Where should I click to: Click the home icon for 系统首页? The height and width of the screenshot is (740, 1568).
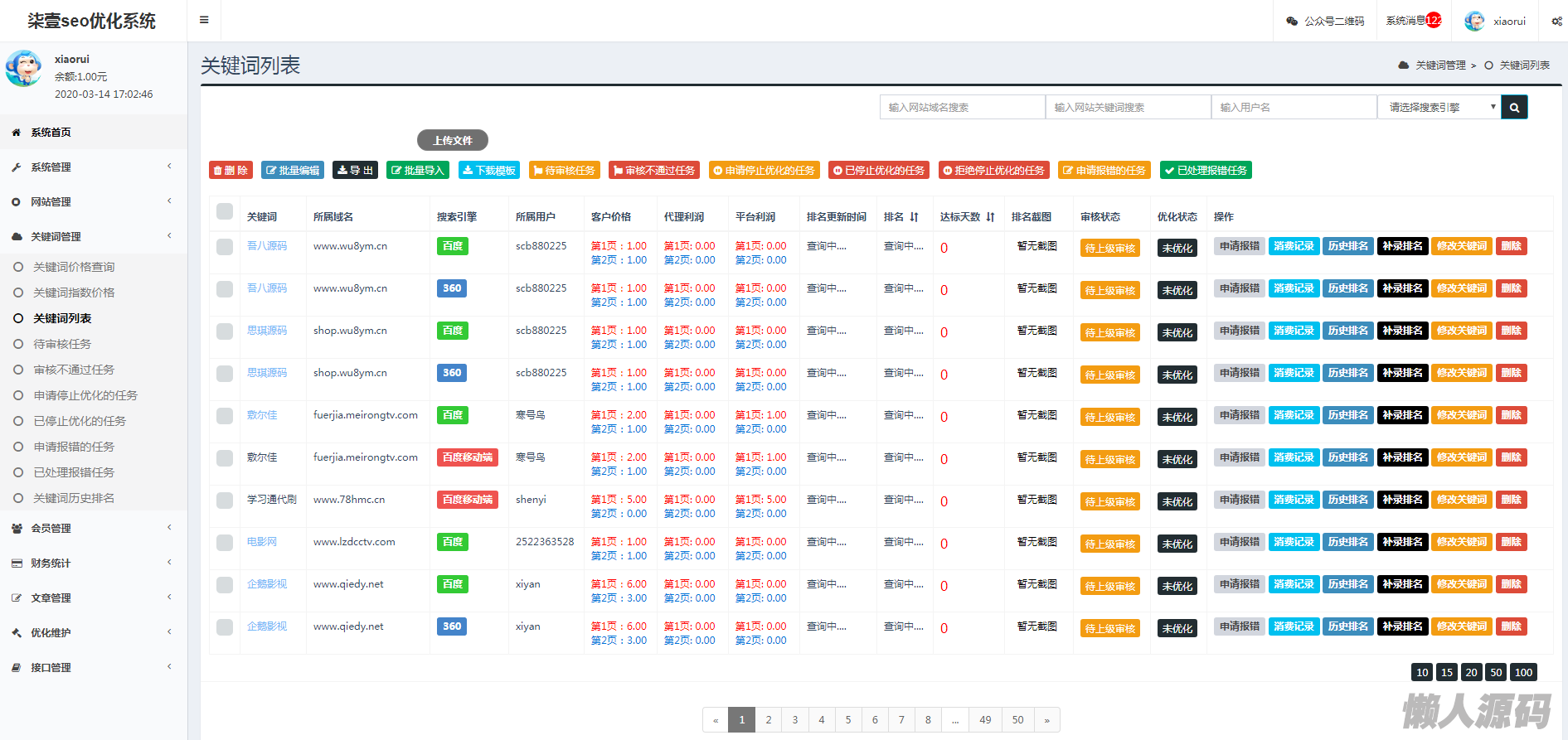pos(16,133)
